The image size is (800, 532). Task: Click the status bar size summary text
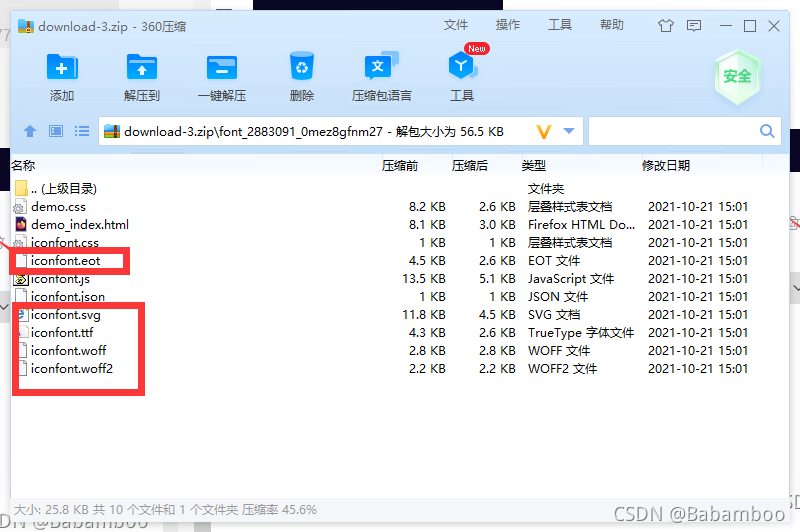point(165,510)
